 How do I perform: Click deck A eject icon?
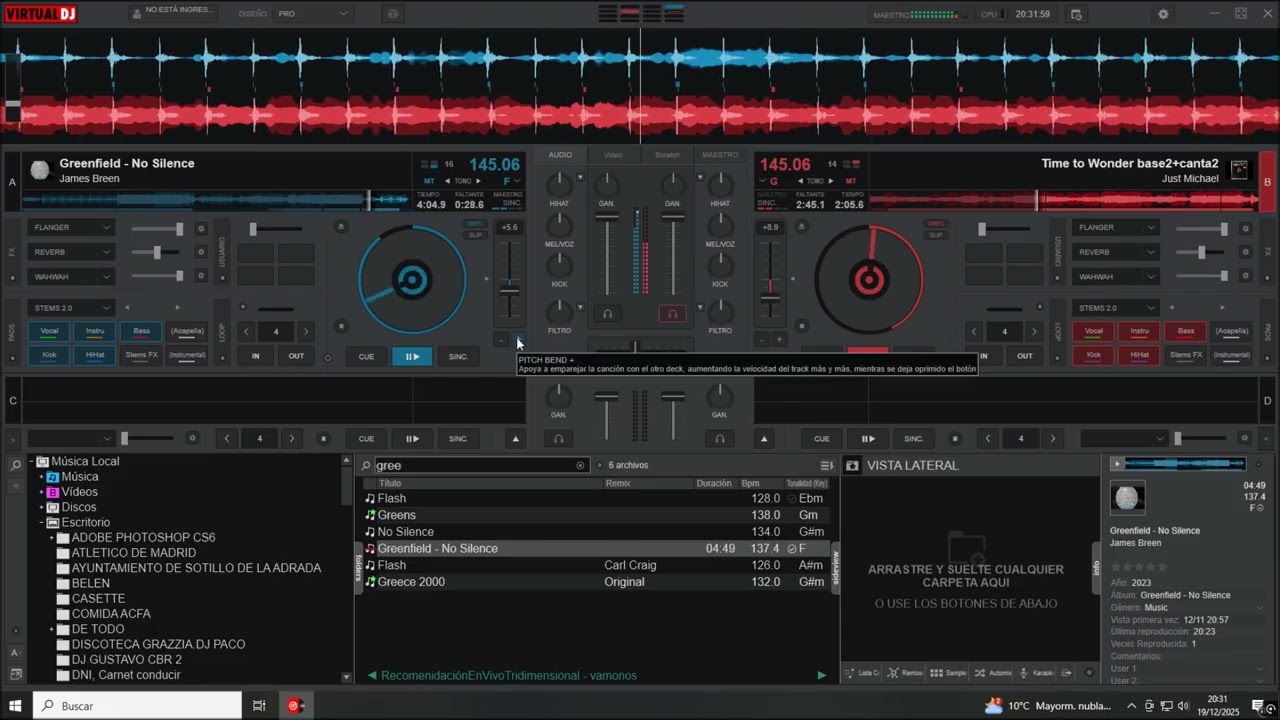[341, 227]
